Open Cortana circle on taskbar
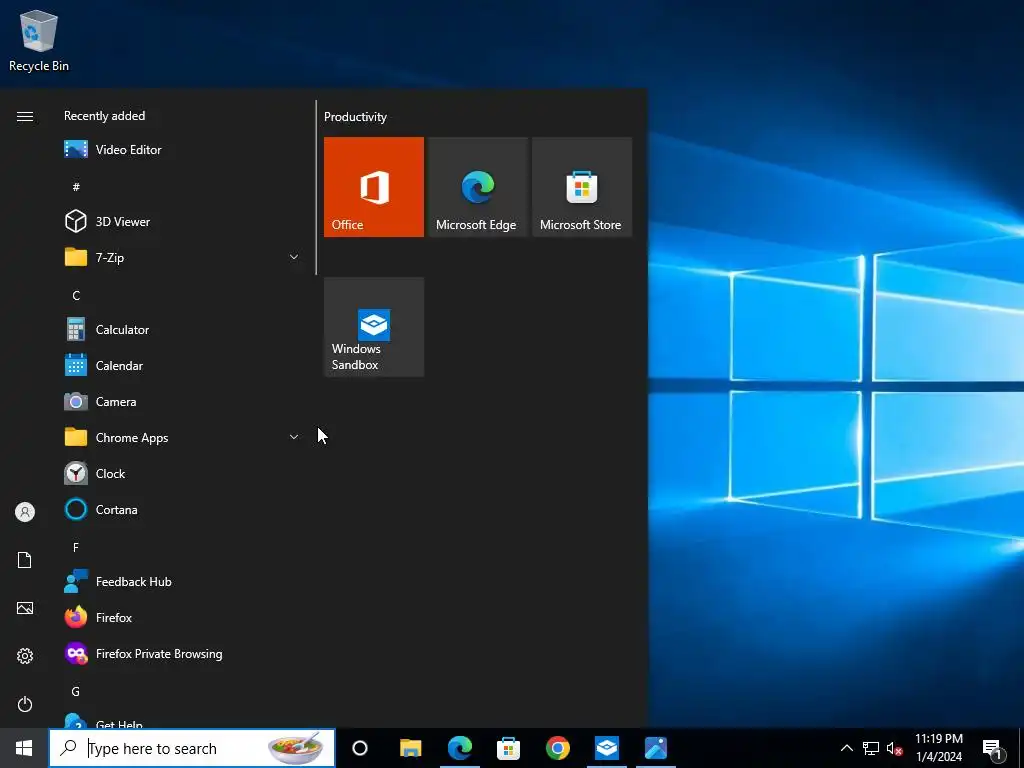The width and height of the screenshot is (1024, 768). (360, 748)
